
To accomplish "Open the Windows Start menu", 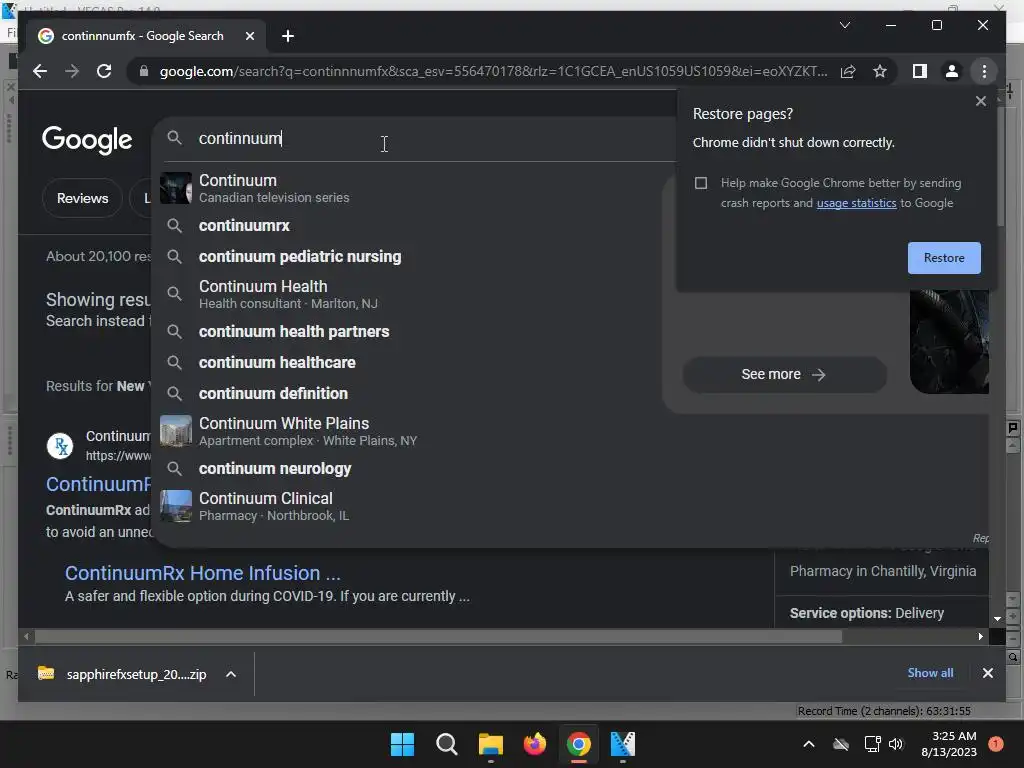I will [x=402, y=744].
